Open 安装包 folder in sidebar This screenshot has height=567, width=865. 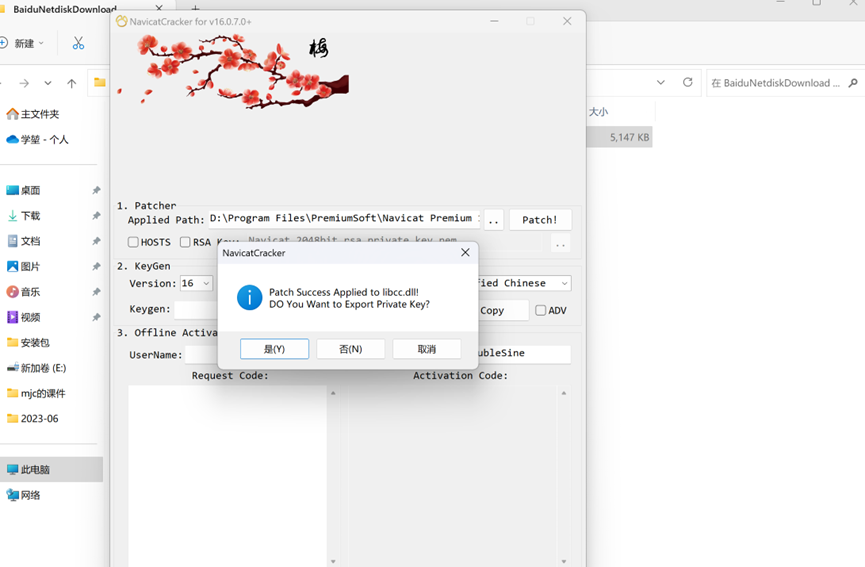pyautogui.click(x=28, y=343)
